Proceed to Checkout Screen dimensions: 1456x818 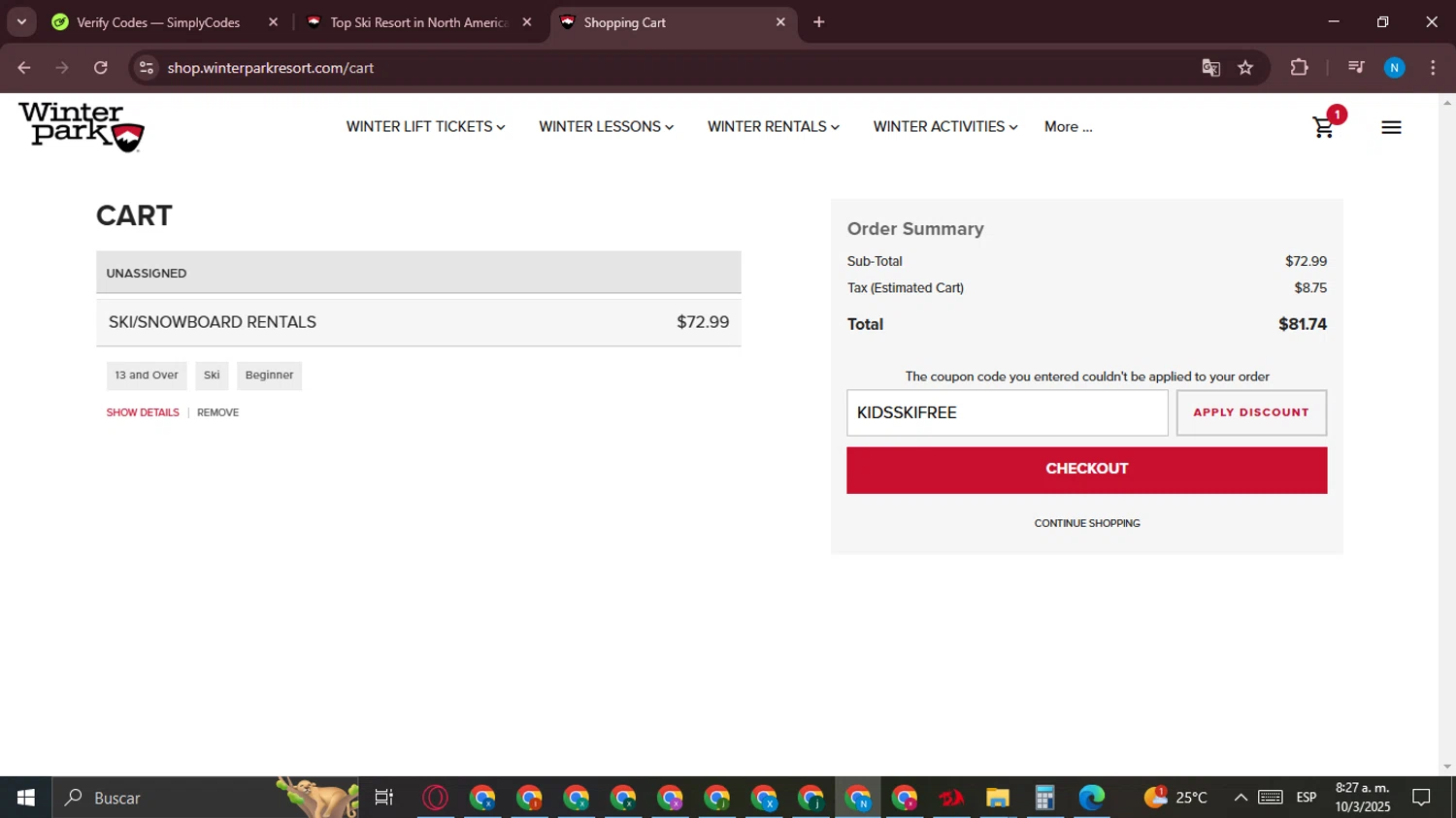pos(1086,470)
